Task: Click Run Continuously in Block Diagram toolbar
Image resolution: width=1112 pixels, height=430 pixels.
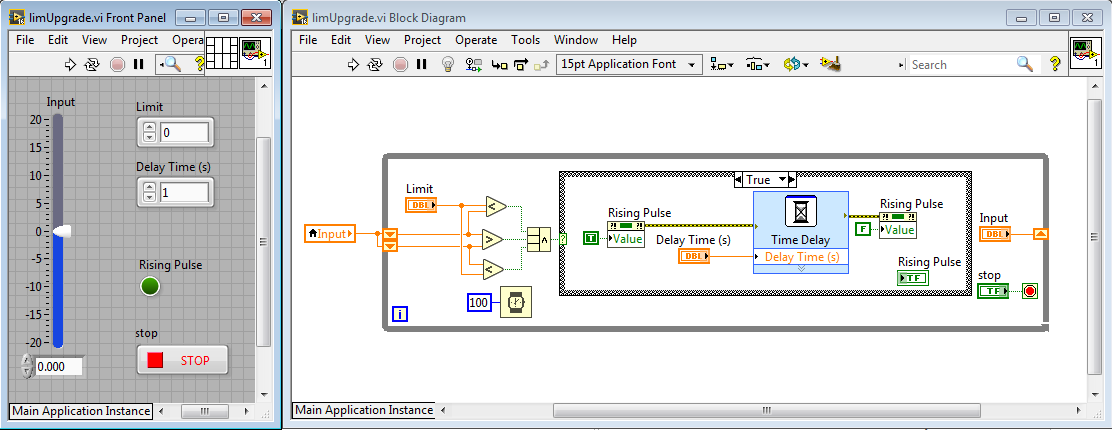Action: pos(376,65)
